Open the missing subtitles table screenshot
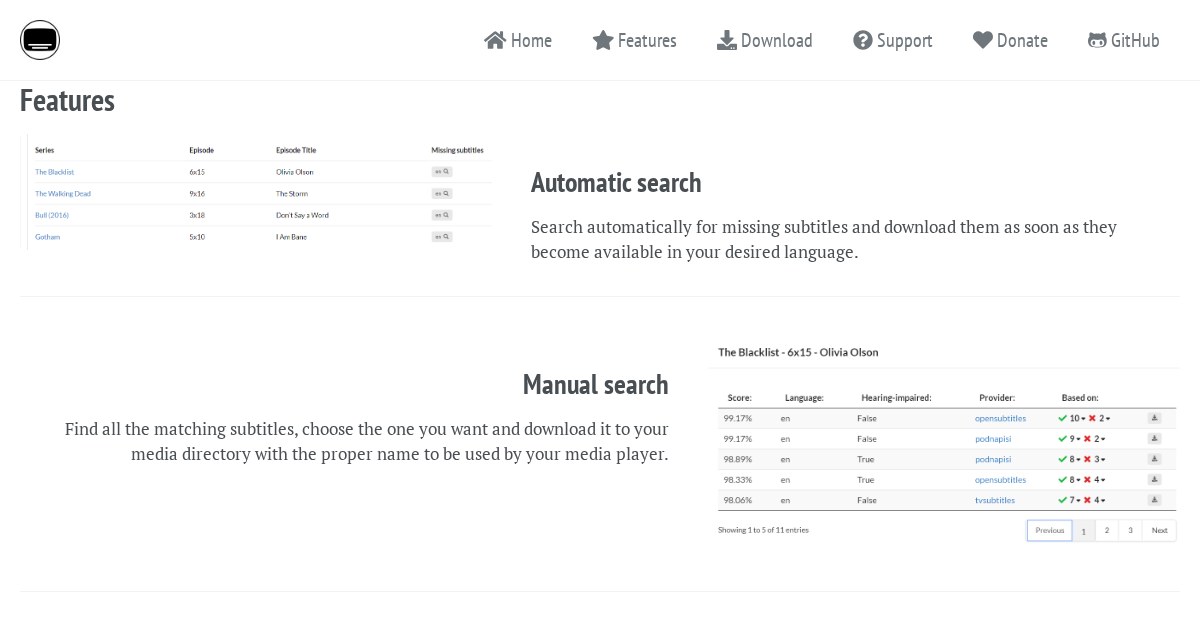Screen dimensions: 1200x630 pos(258,192)
